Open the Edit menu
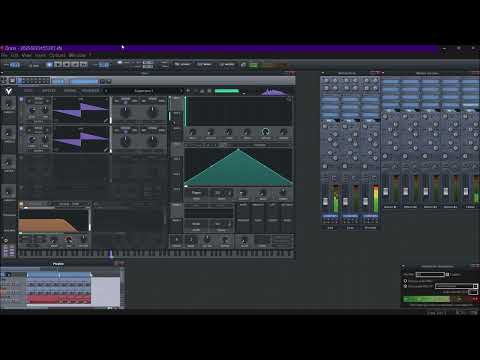 click(14, 55)
